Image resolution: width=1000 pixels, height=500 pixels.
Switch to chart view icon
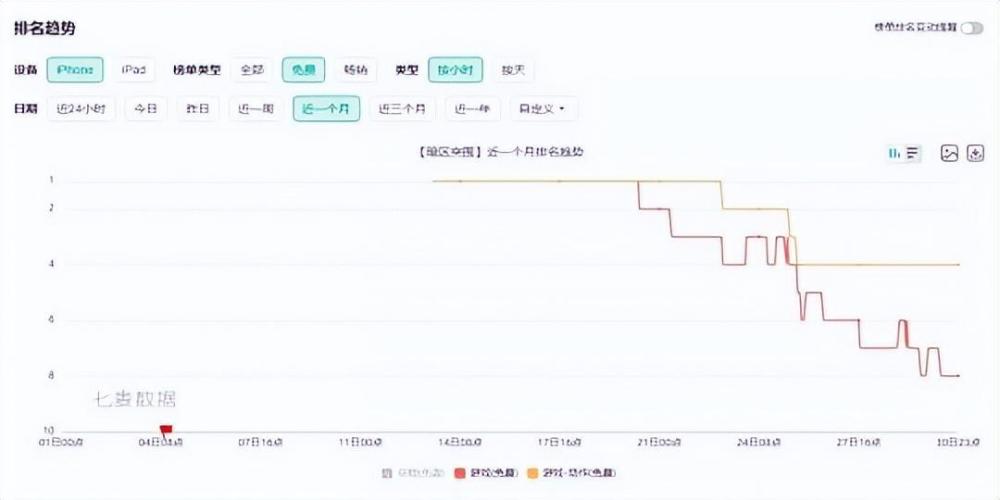point(895,153)
